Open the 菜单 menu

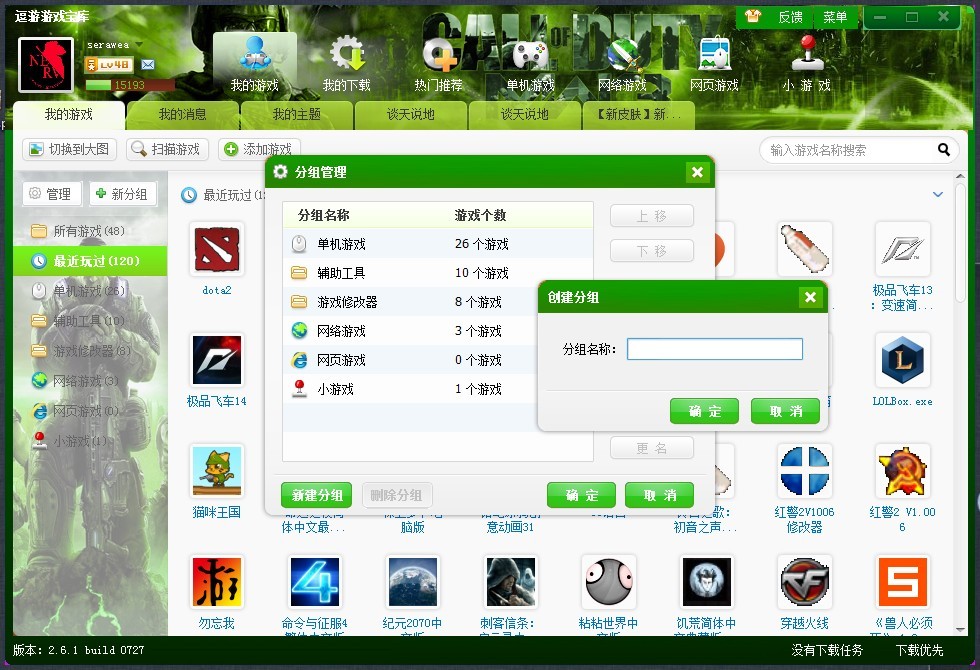point(835,17)
